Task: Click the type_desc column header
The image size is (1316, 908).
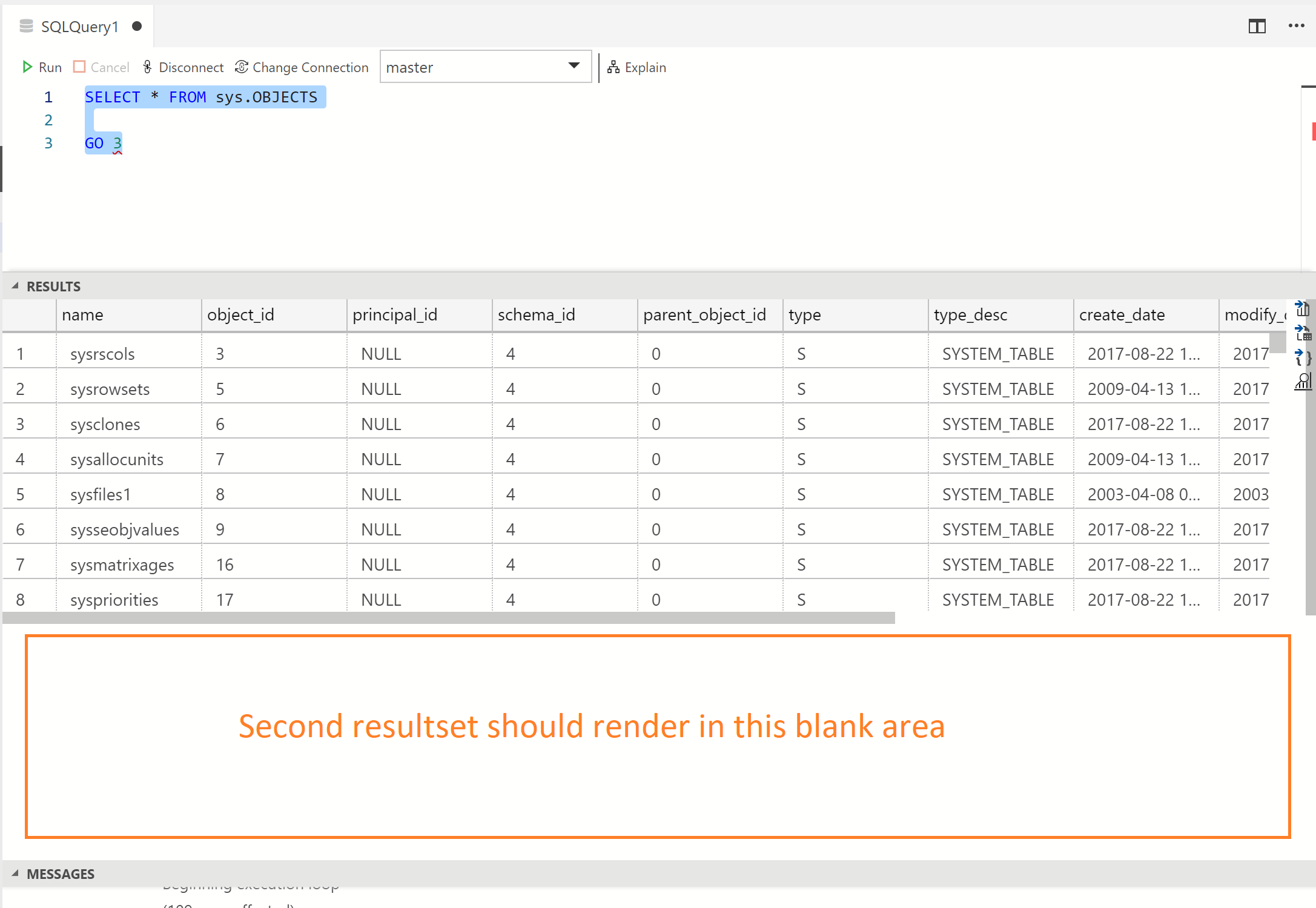Action: click(970, 315)
